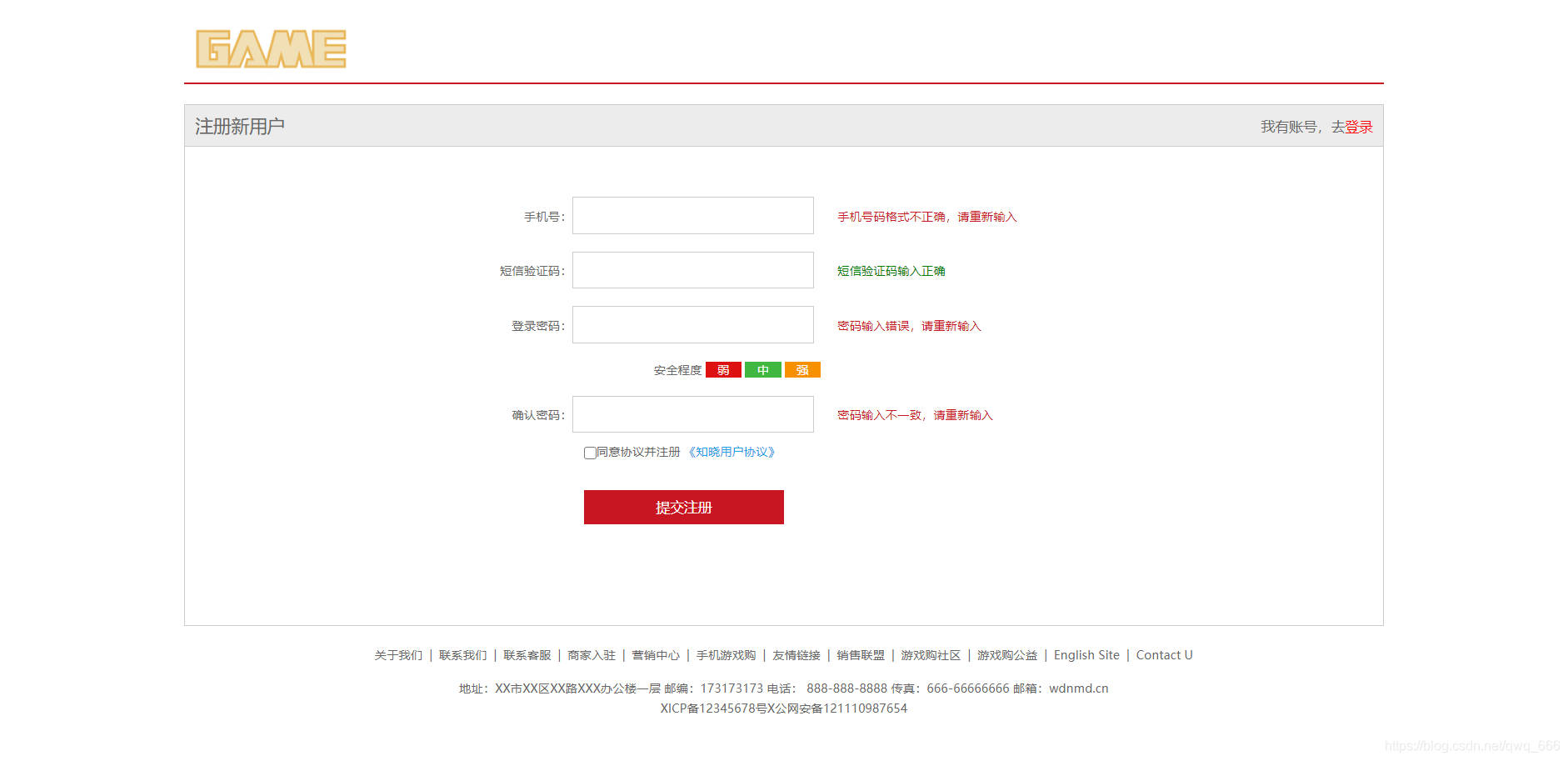The width and height of the screenshot is (1568, 761).
Task: Open 联系我们 footer link
Action: tap(462, 655)
